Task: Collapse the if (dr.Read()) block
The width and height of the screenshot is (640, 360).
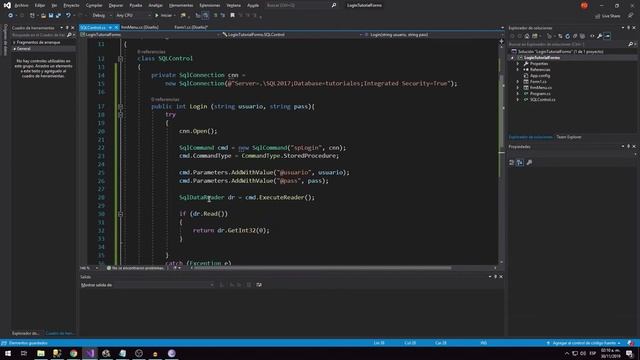Action: [x=120, y=214]
